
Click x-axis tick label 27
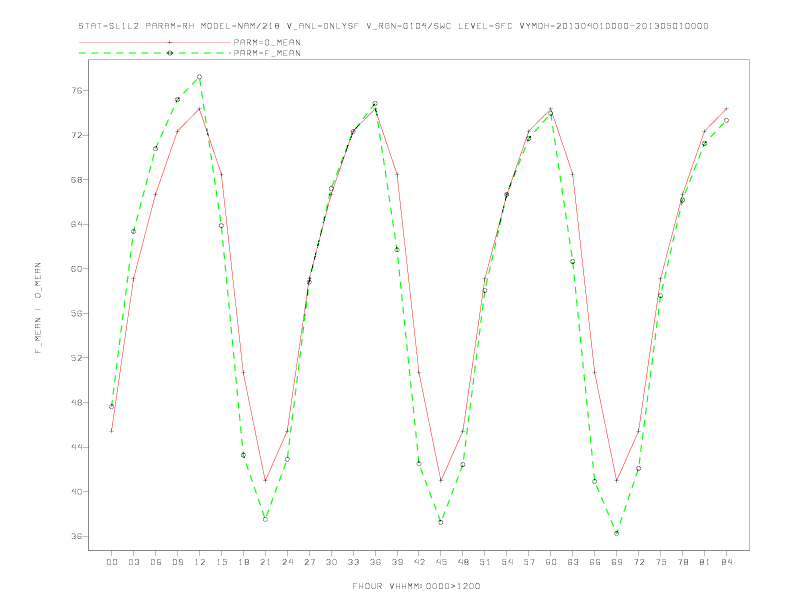coord(309,562)
